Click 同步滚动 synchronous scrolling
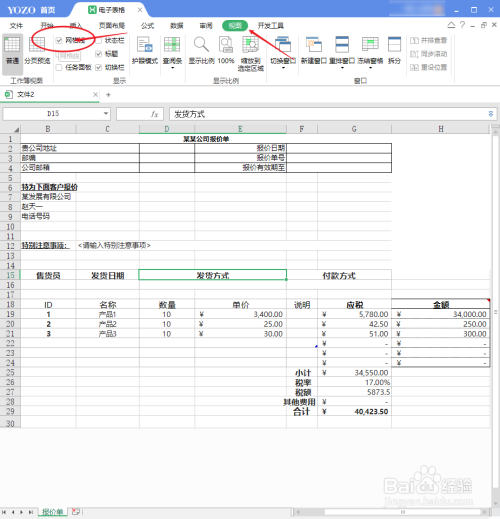The width and height of the screenshot is (500, 519). point(428,54)
